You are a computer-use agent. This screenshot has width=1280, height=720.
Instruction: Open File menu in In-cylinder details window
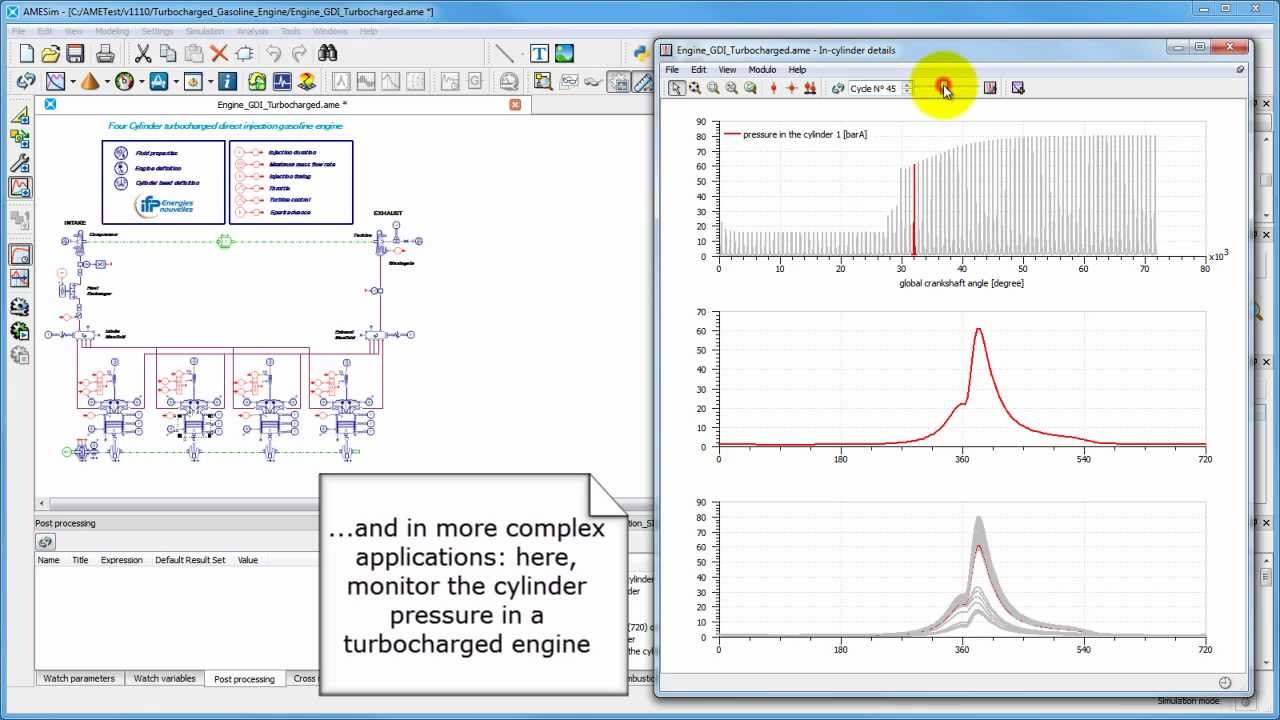pyautogui.click(x=672, y=70)
